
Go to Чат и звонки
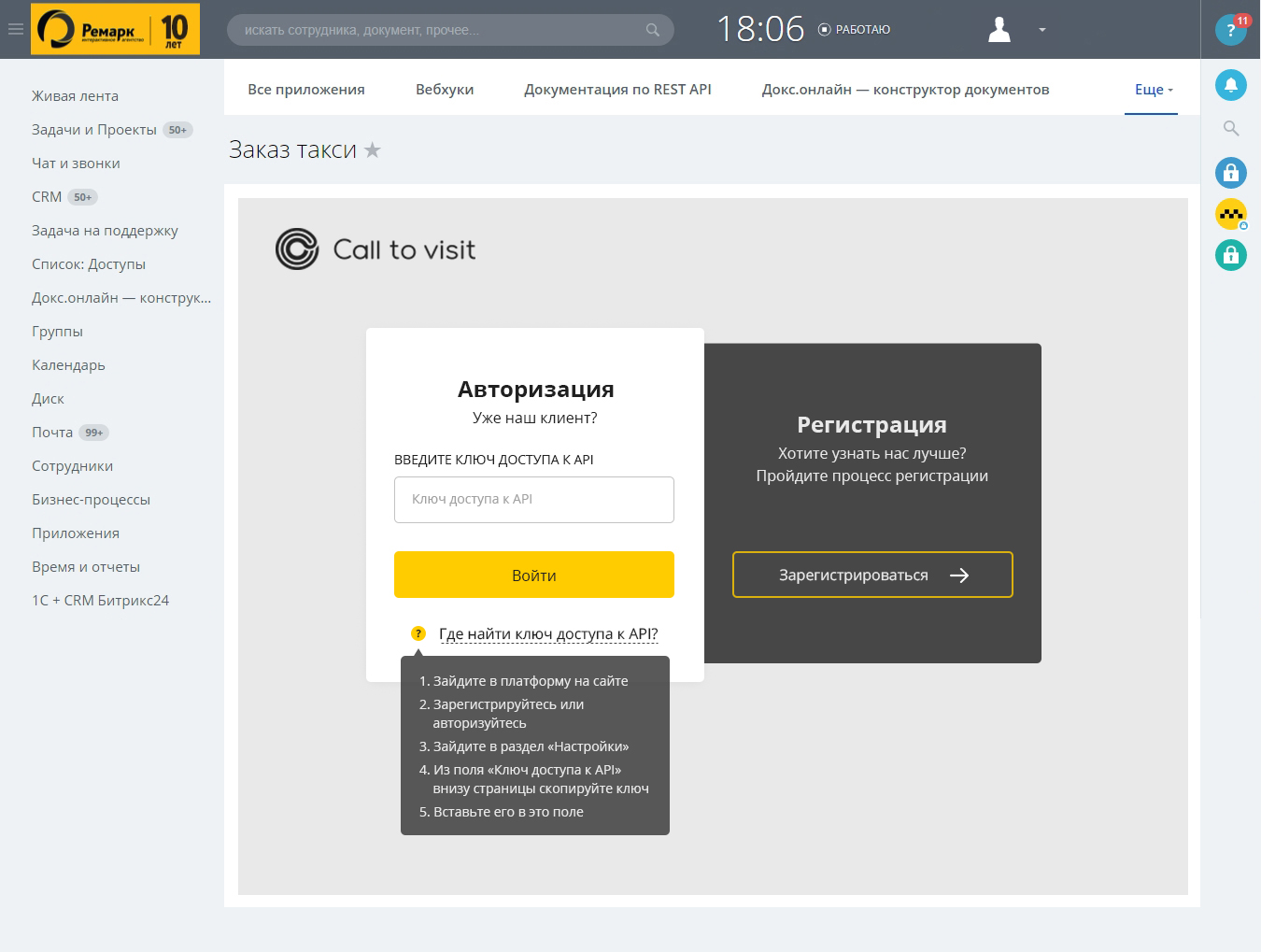point(76,163)
